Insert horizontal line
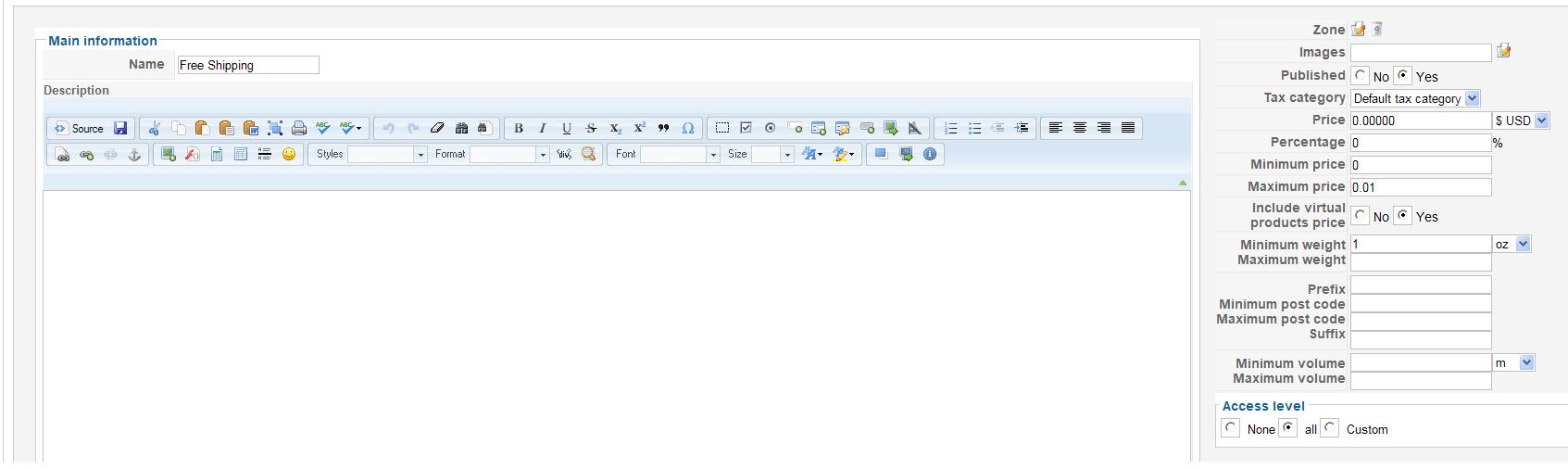Viewport: 1568px width, 469px height. click(x=265, y=155)
